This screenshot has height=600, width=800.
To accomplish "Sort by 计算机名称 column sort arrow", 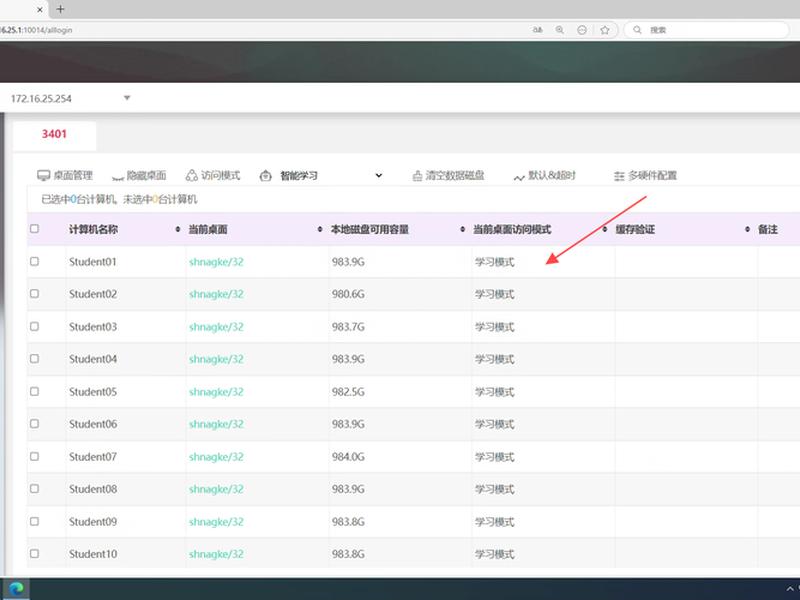I will coord(178,229).
